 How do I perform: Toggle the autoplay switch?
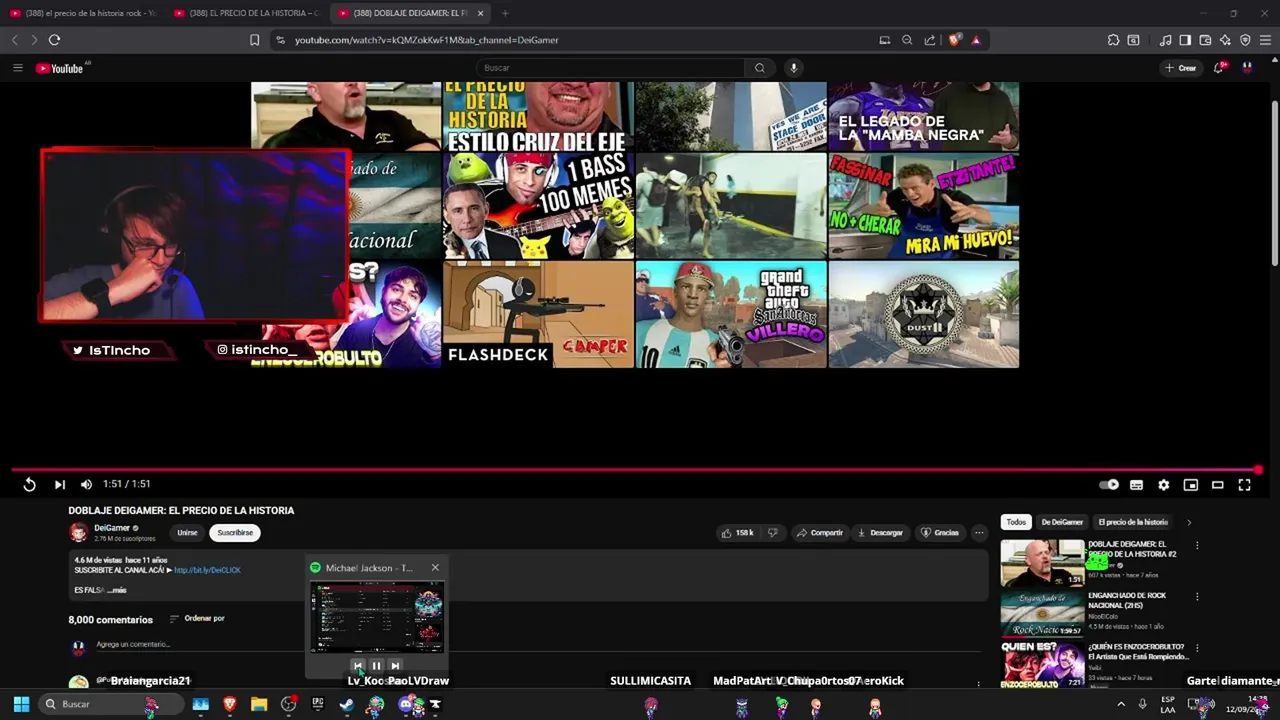(x=1109, y=485)
